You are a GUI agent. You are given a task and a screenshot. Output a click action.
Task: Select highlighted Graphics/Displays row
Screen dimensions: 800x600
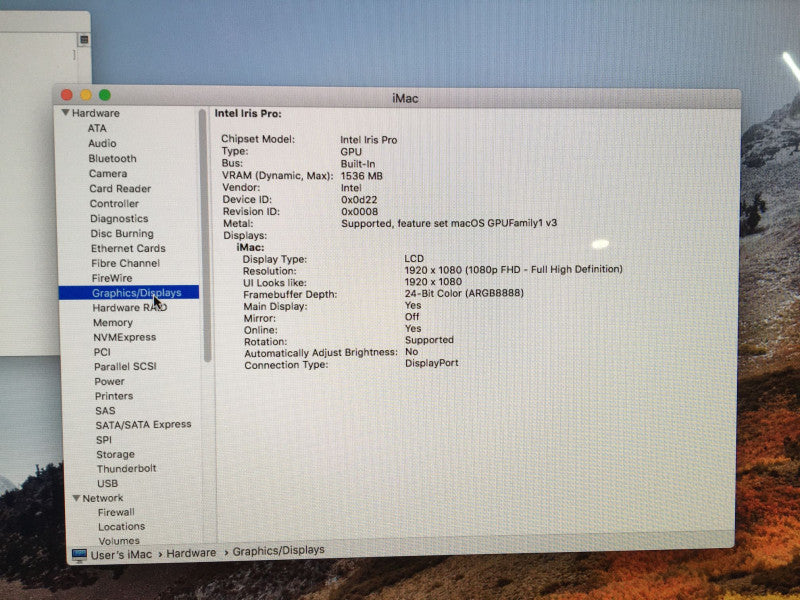click(x=129, y=292)
